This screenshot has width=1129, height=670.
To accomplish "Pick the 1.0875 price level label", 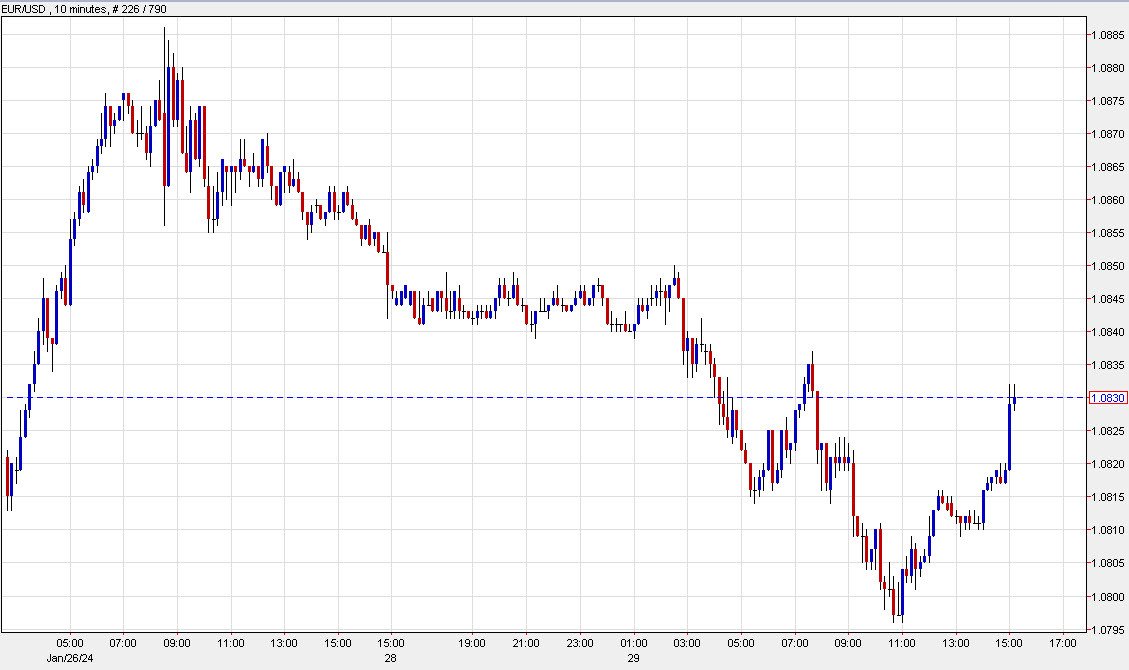I will 1107,101.
